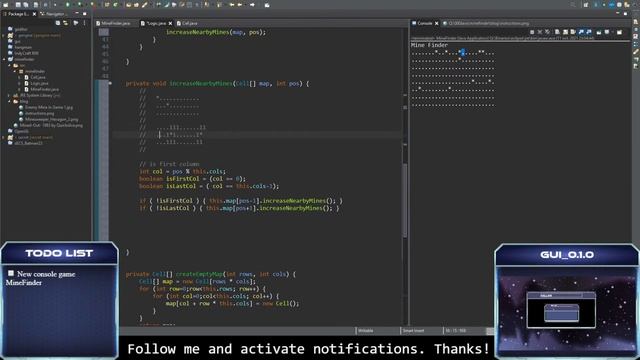
Task: Click the Run button in the main toolbar
Action: pos(67,4)
